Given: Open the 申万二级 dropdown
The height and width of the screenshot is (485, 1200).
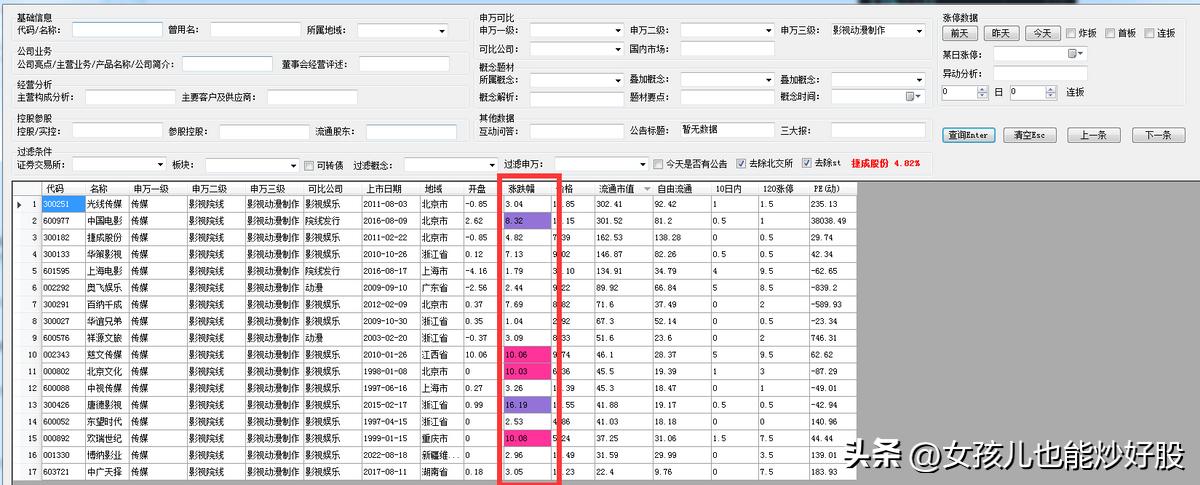Looking at the screenshot, I should pyautogui.click(x=767, y=31).
